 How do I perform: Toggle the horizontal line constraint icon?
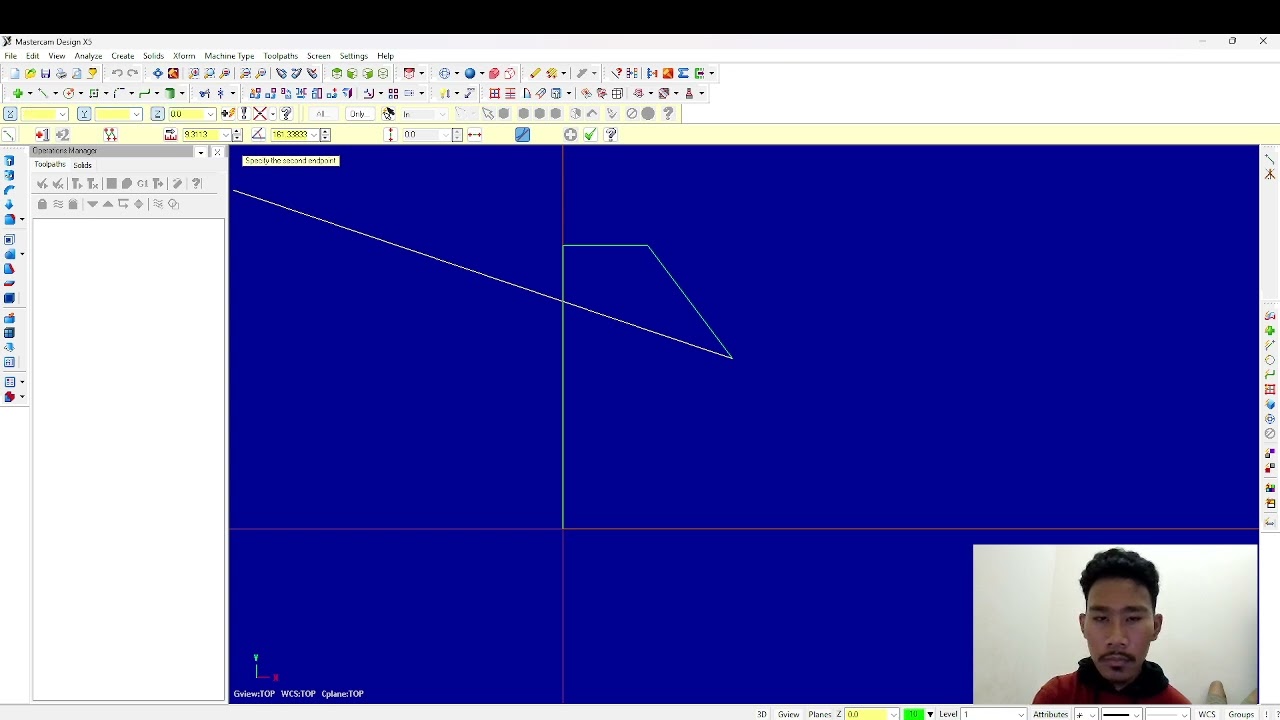474,135
